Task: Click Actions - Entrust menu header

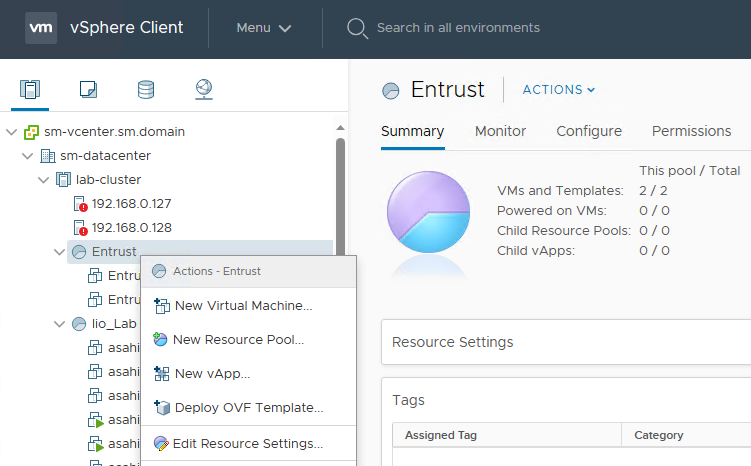Action: coord(249,272)
